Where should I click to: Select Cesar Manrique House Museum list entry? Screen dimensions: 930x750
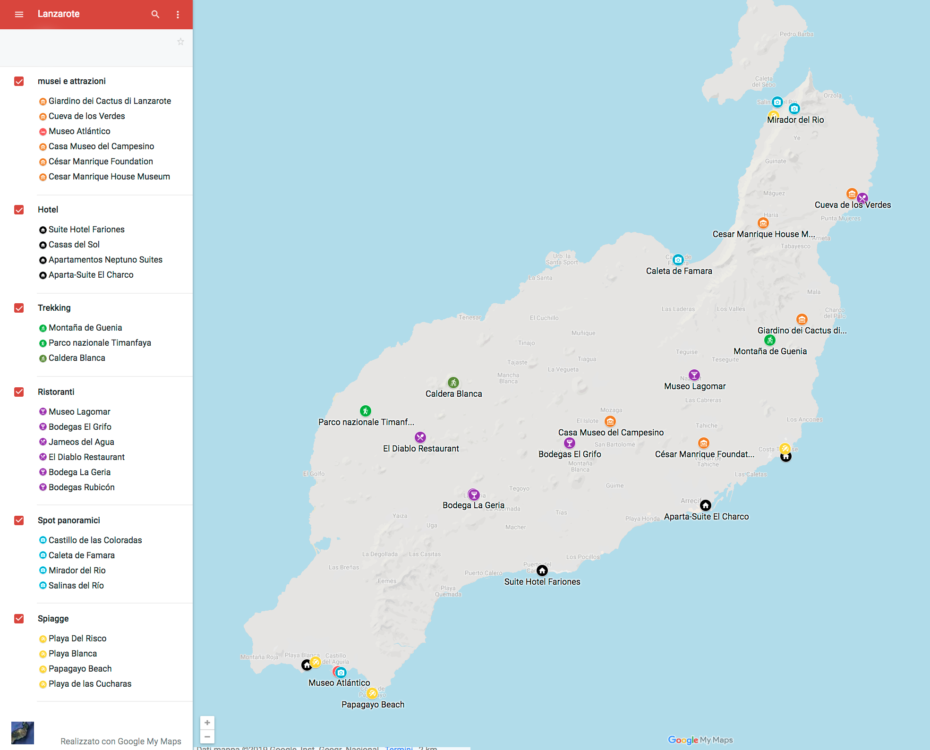tap(109, 177)
